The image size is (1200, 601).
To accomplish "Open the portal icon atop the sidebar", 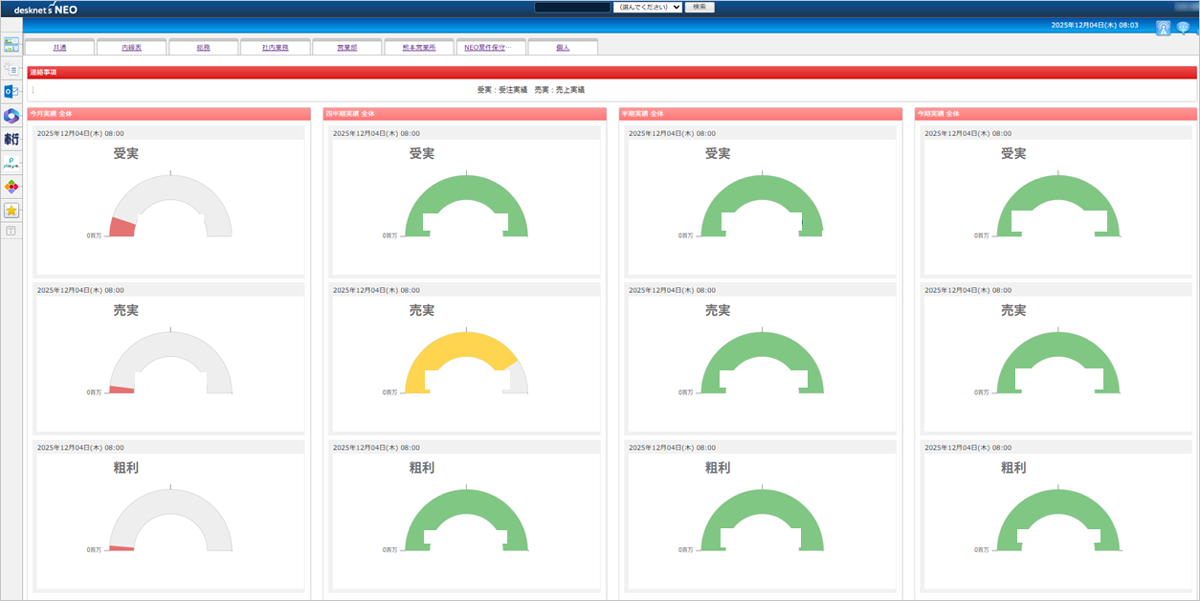I will (x=12, y=45).
